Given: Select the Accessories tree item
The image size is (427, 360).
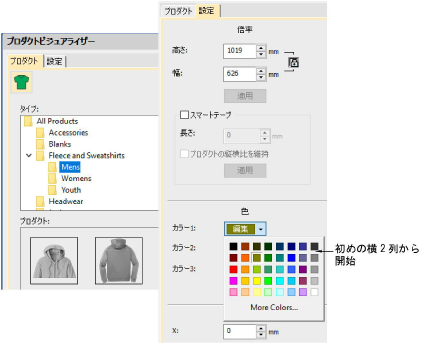Looking at the screenshot, I should pyautogui.click(x=68, y=133).
